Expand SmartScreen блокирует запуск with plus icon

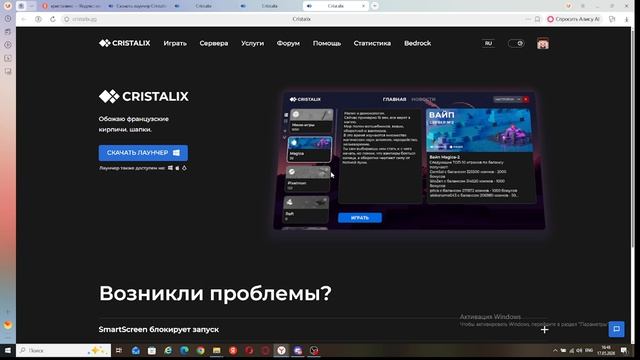click(544, 329)
